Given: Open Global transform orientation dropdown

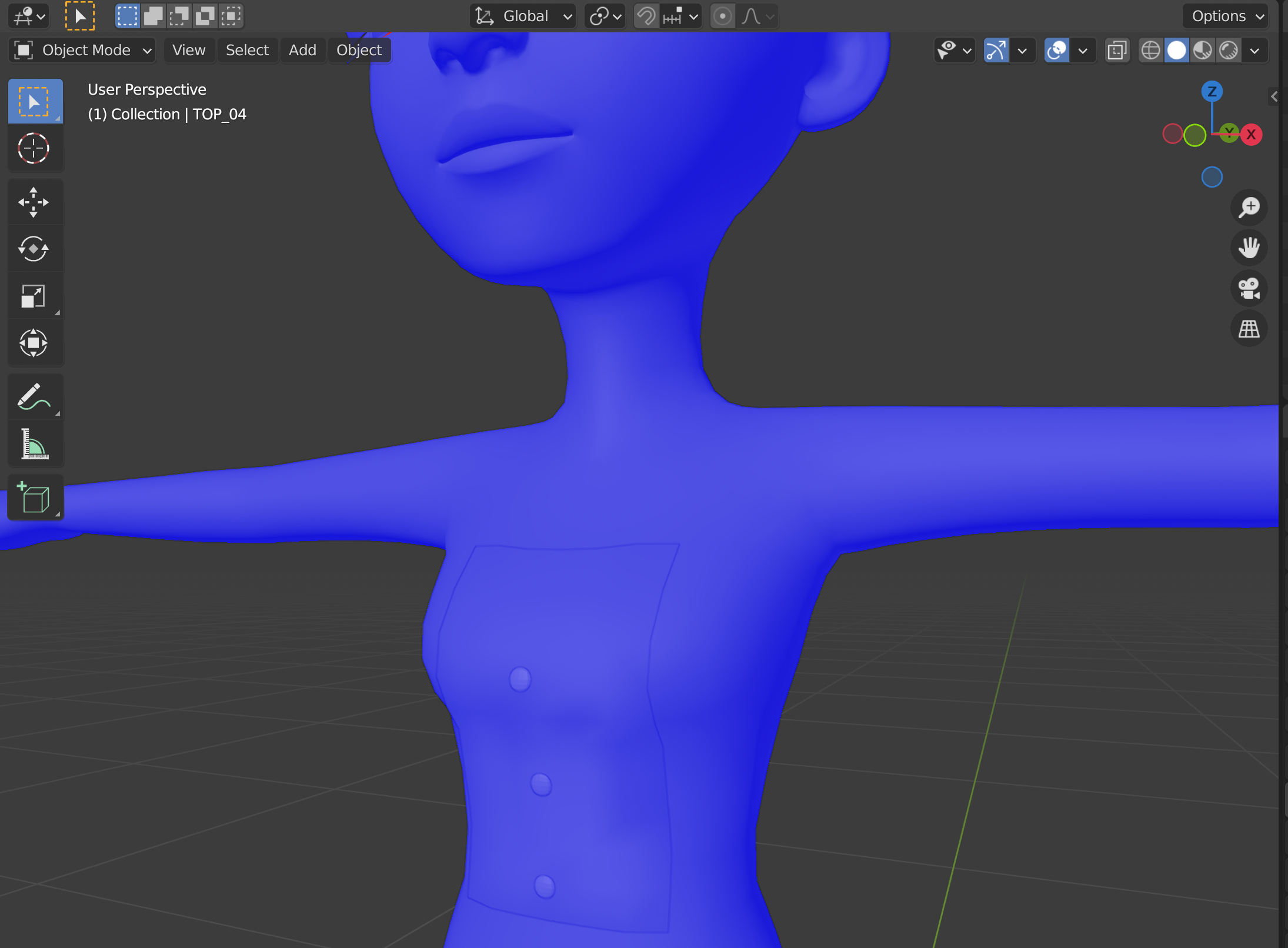Looking at the screenshot, I should tap(523, 16).
